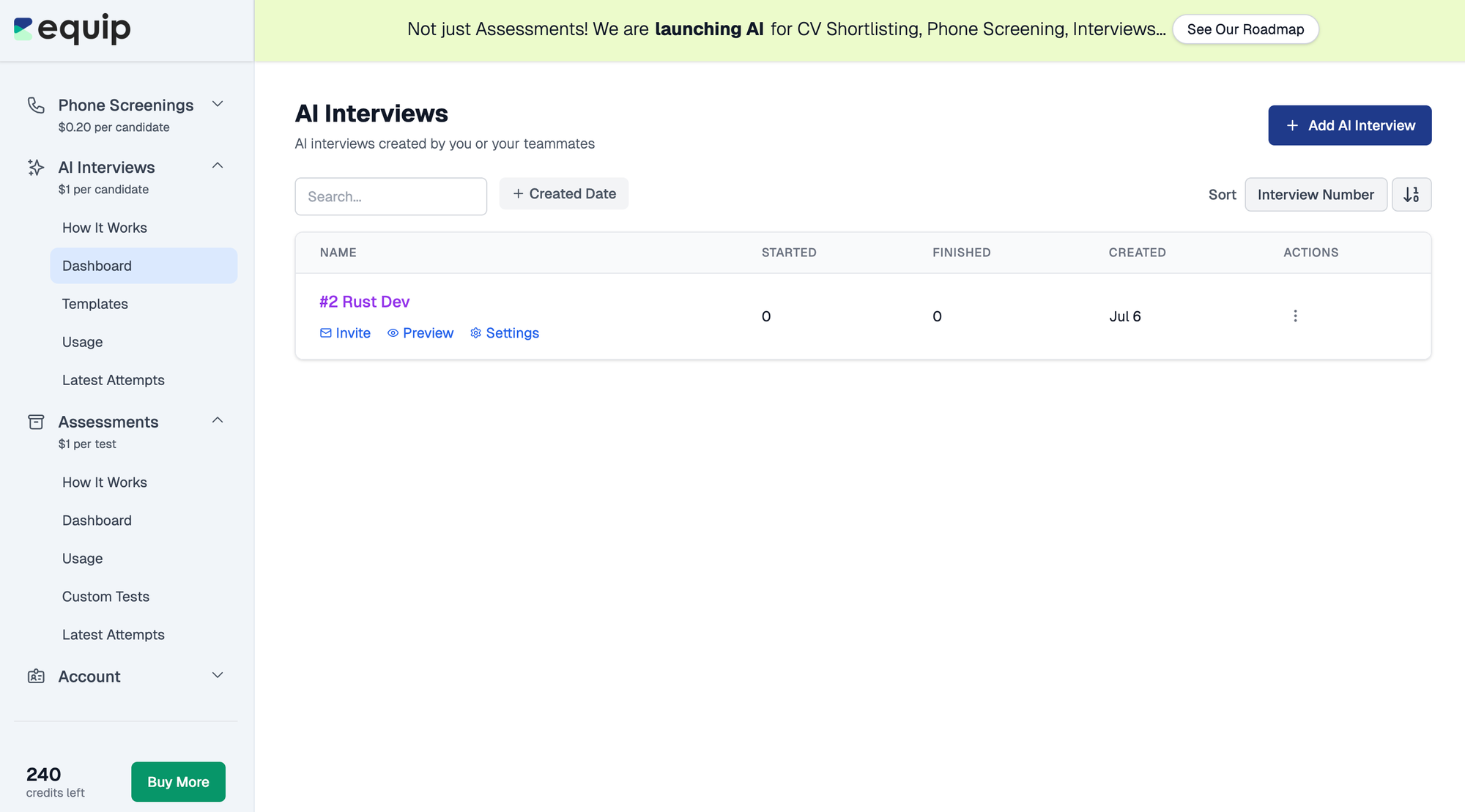Click the AI Interviews sparkle icon
This screenshot has width=1465, height=812.
[x=36, y=168]
